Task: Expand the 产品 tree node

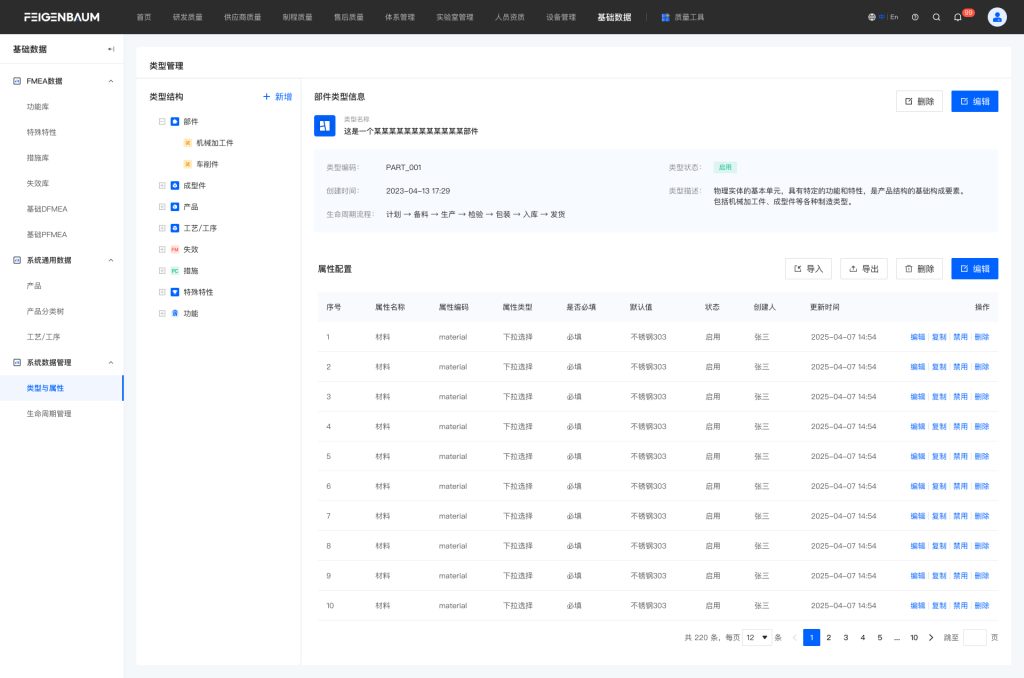Action: coord(162,207)
